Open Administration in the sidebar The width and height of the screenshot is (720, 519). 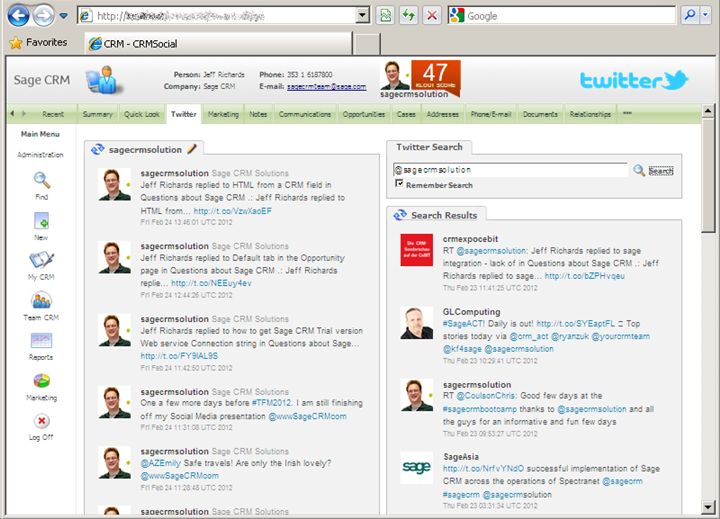[40, 155]
